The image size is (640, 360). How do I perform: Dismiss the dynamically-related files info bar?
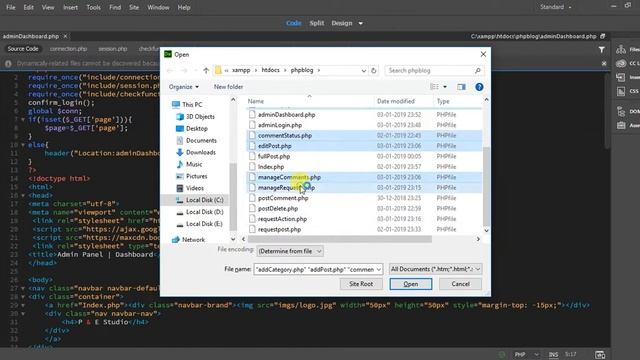(x=604, y=63)
